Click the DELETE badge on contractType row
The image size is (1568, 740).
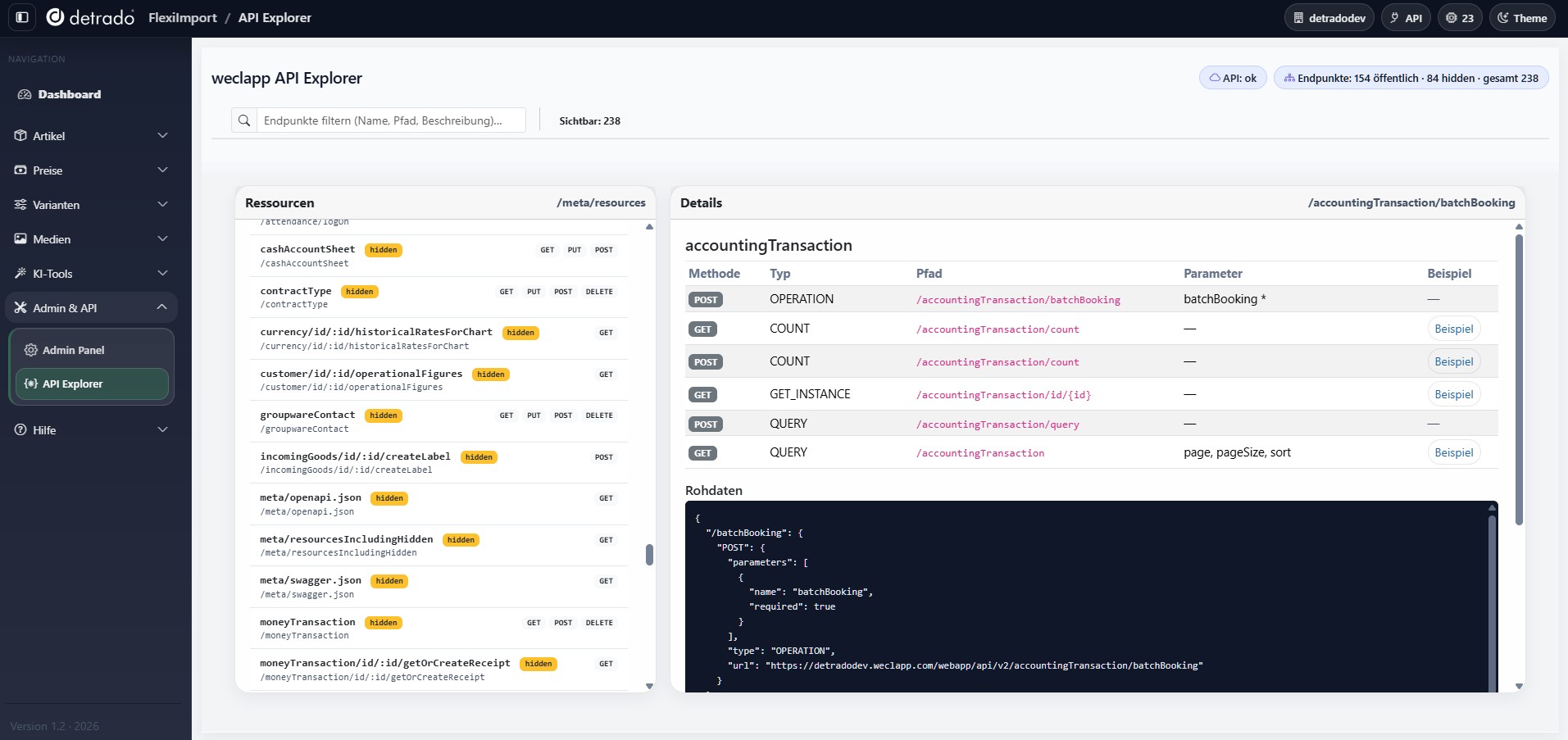point(599,292)
